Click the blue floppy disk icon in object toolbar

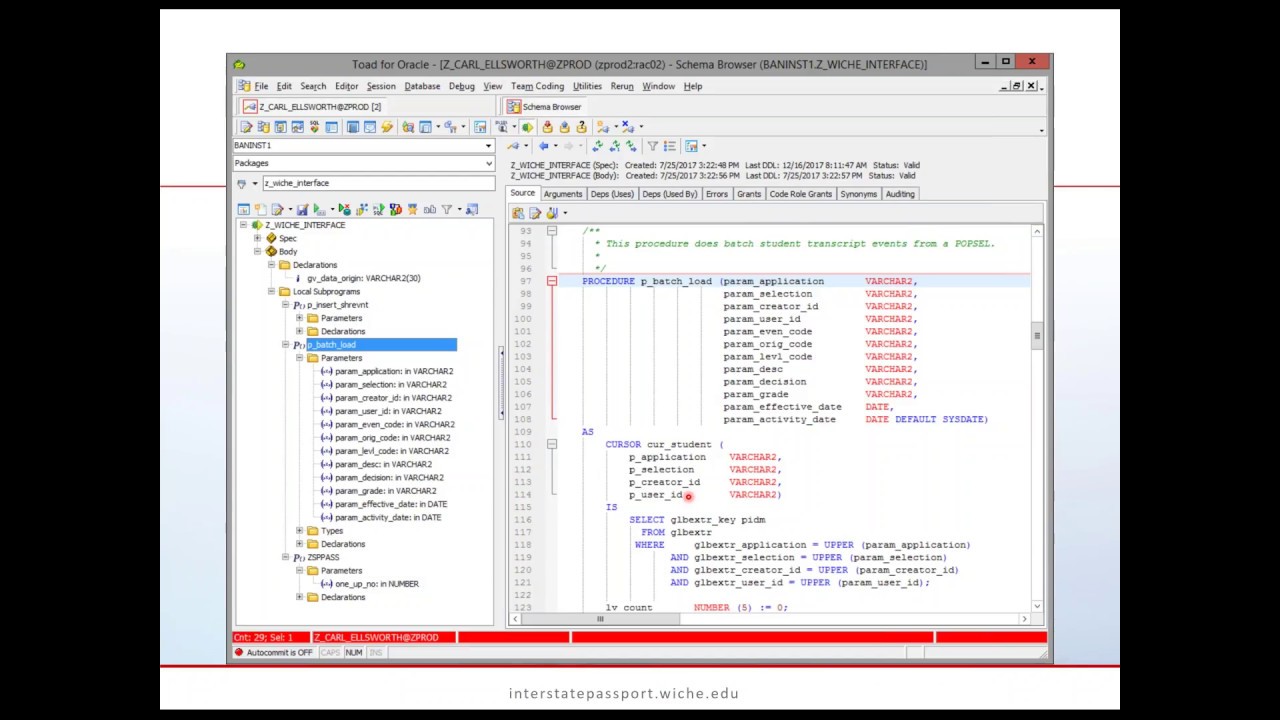302,210
